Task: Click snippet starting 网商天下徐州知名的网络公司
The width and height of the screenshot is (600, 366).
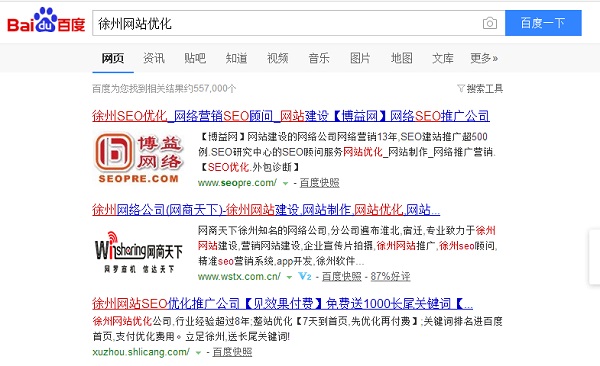Action: [x=347, y=245]
